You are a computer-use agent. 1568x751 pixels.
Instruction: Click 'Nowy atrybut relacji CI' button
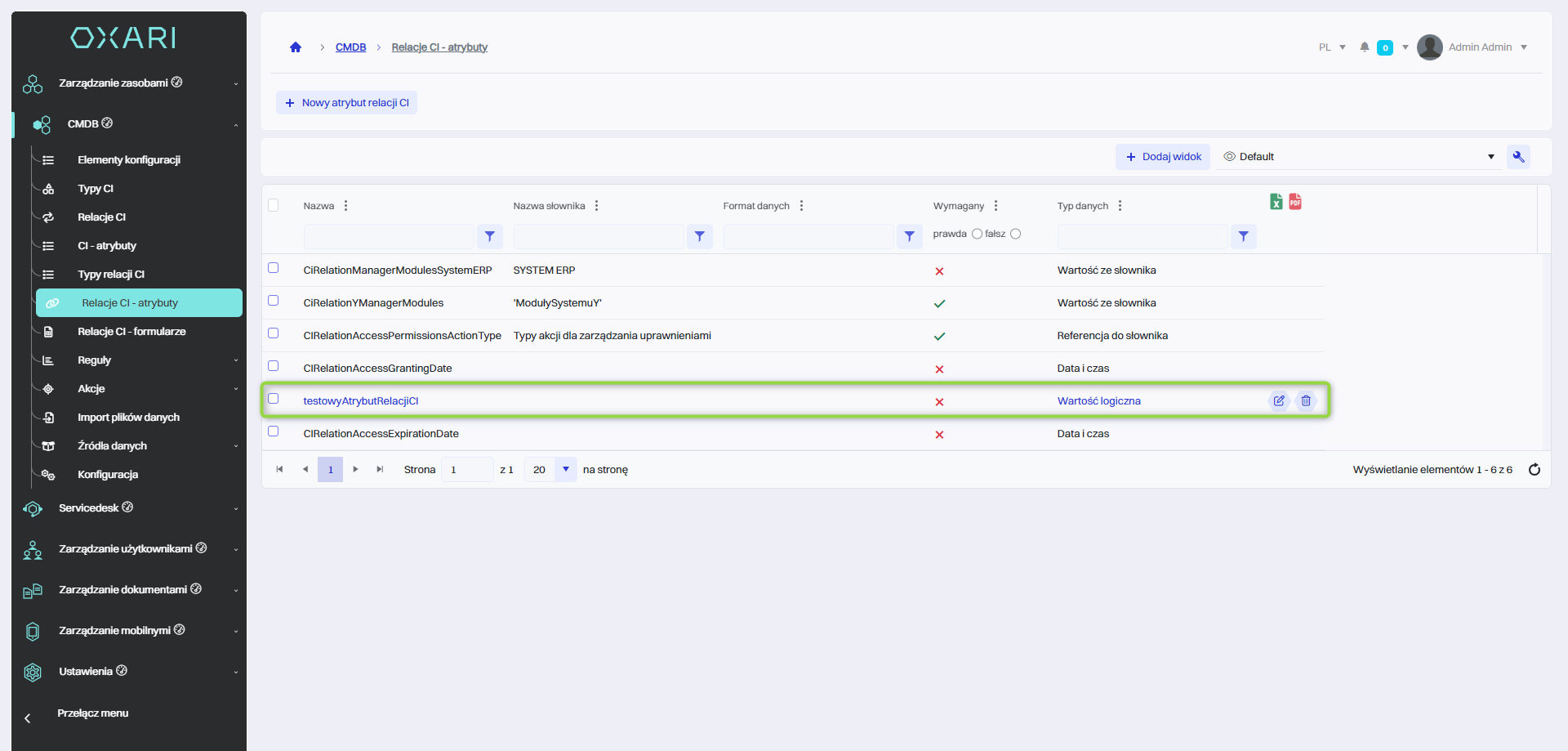pyautogui.click(x=347, y=103)
